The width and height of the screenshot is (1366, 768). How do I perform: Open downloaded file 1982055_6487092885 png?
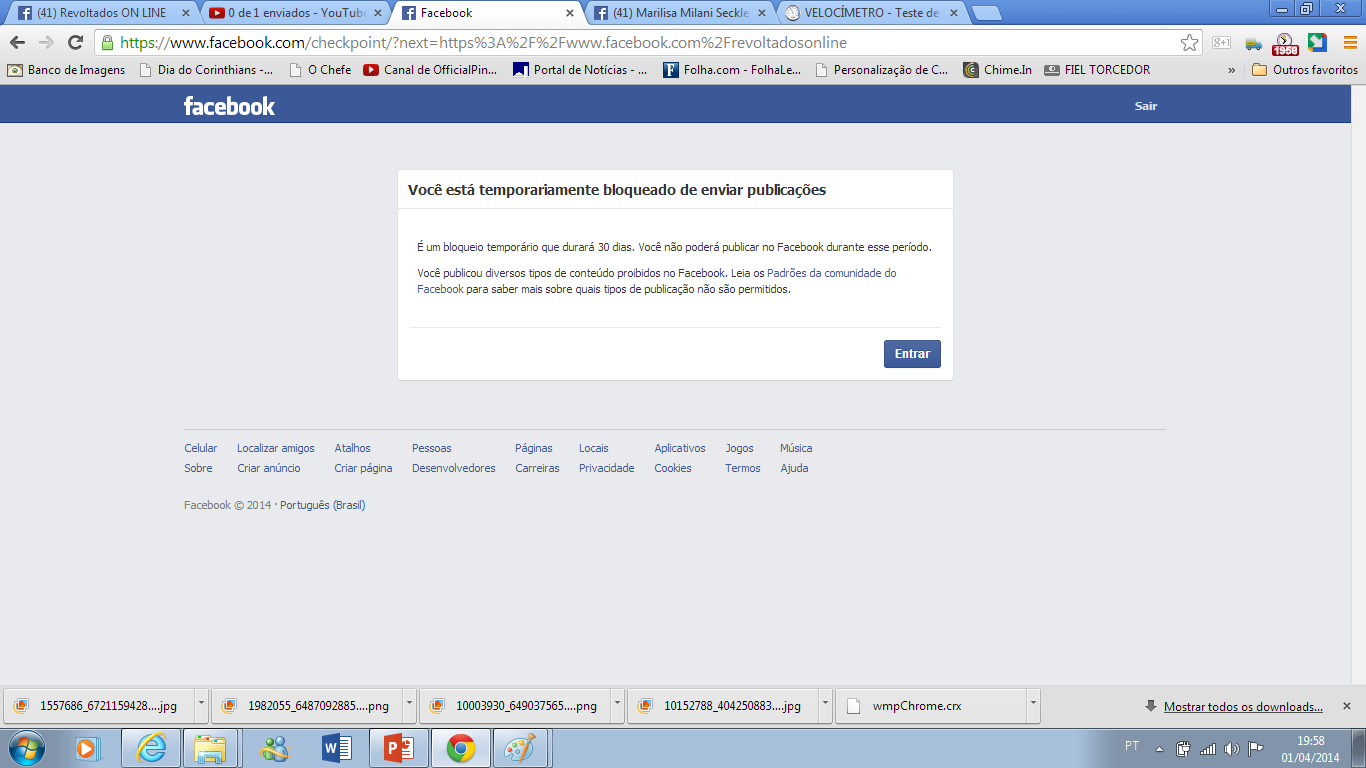[306, 706]
